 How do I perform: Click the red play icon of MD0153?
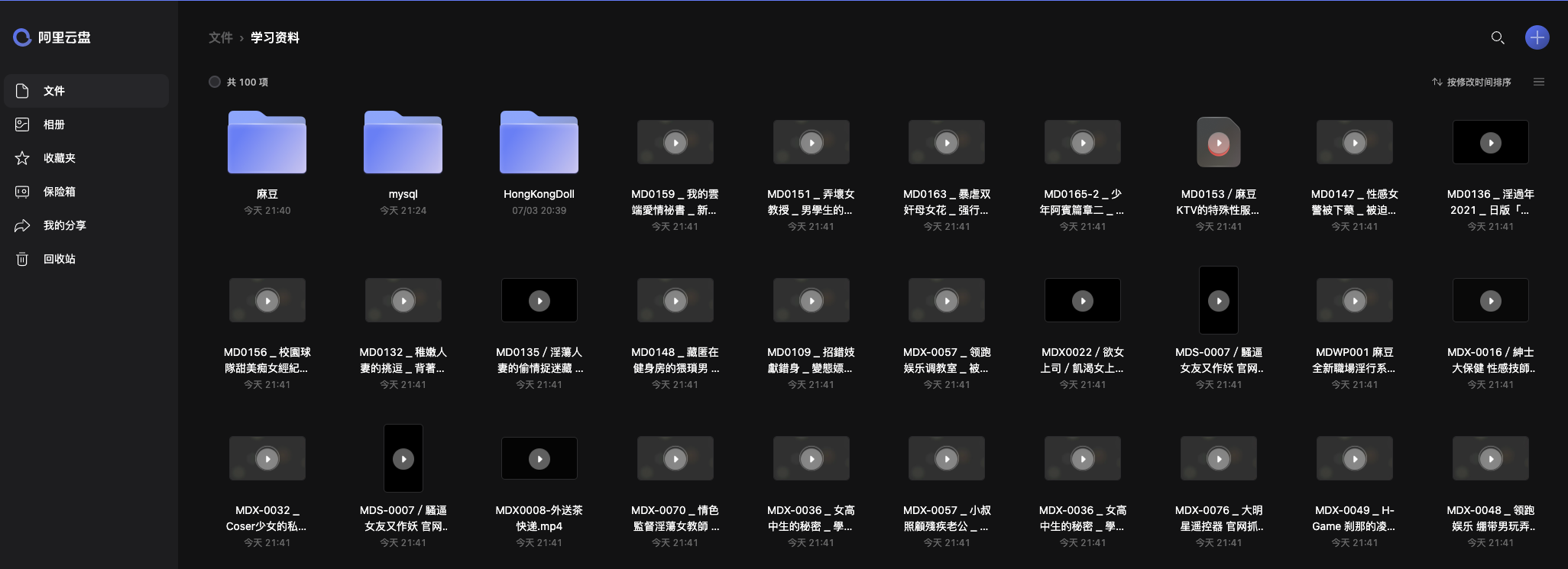click(x=1219, y=142)
